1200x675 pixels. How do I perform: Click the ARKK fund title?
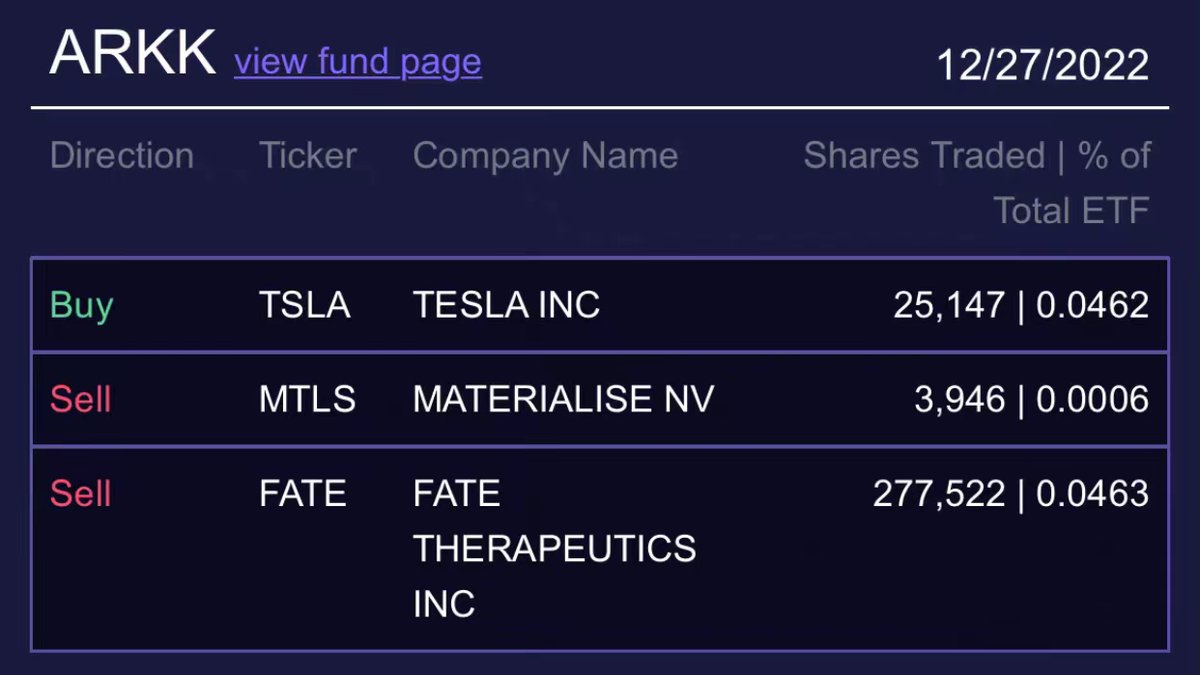133,54
